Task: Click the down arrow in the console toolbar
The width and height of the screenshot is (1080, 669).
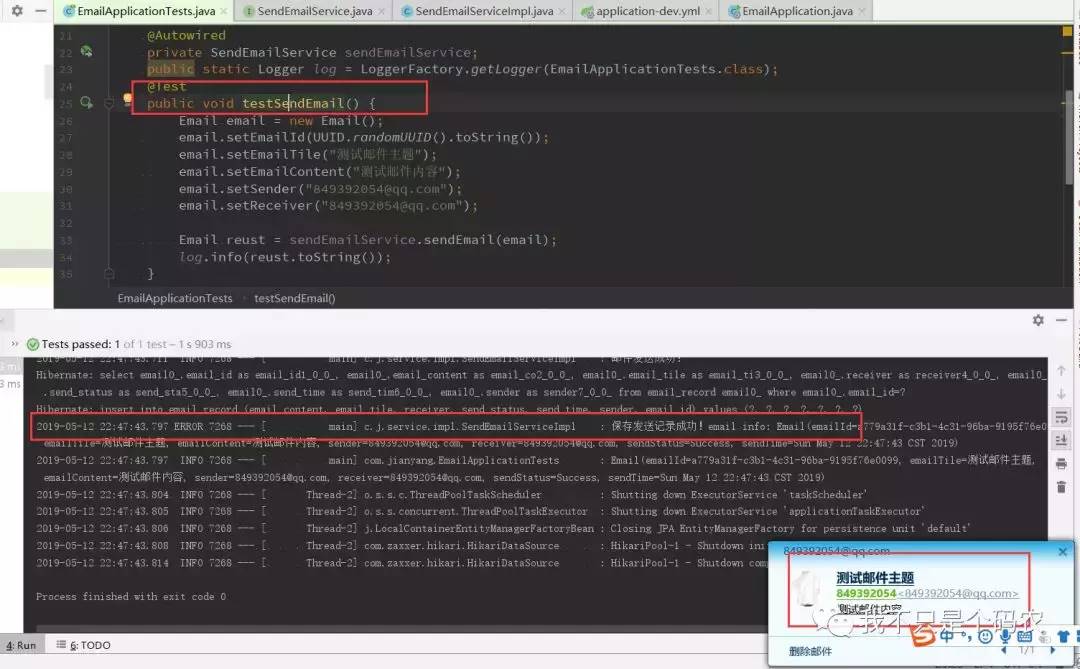Action: click(x=1061, y=394)
